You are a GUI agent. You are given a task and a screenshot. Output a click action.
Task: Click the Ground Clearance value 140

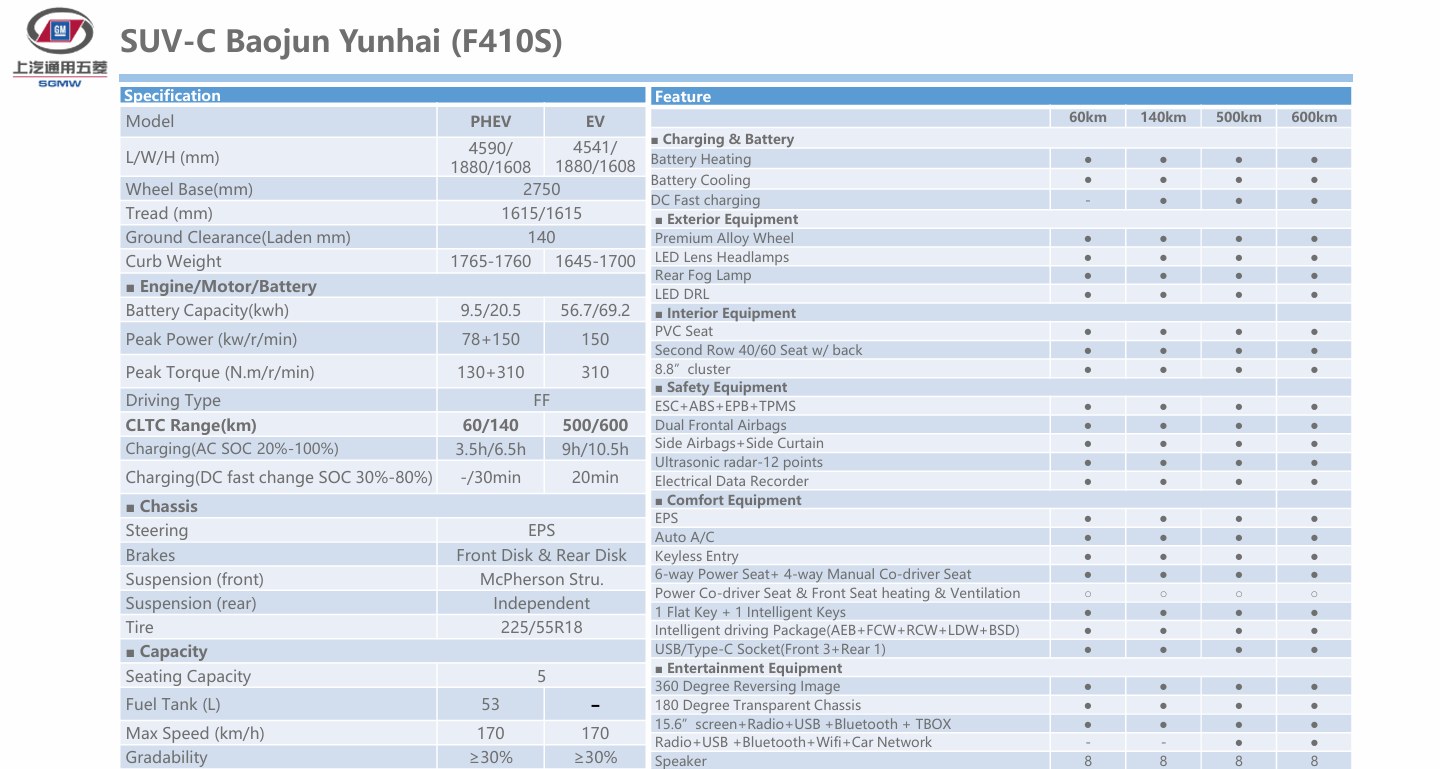coord(541,237)
